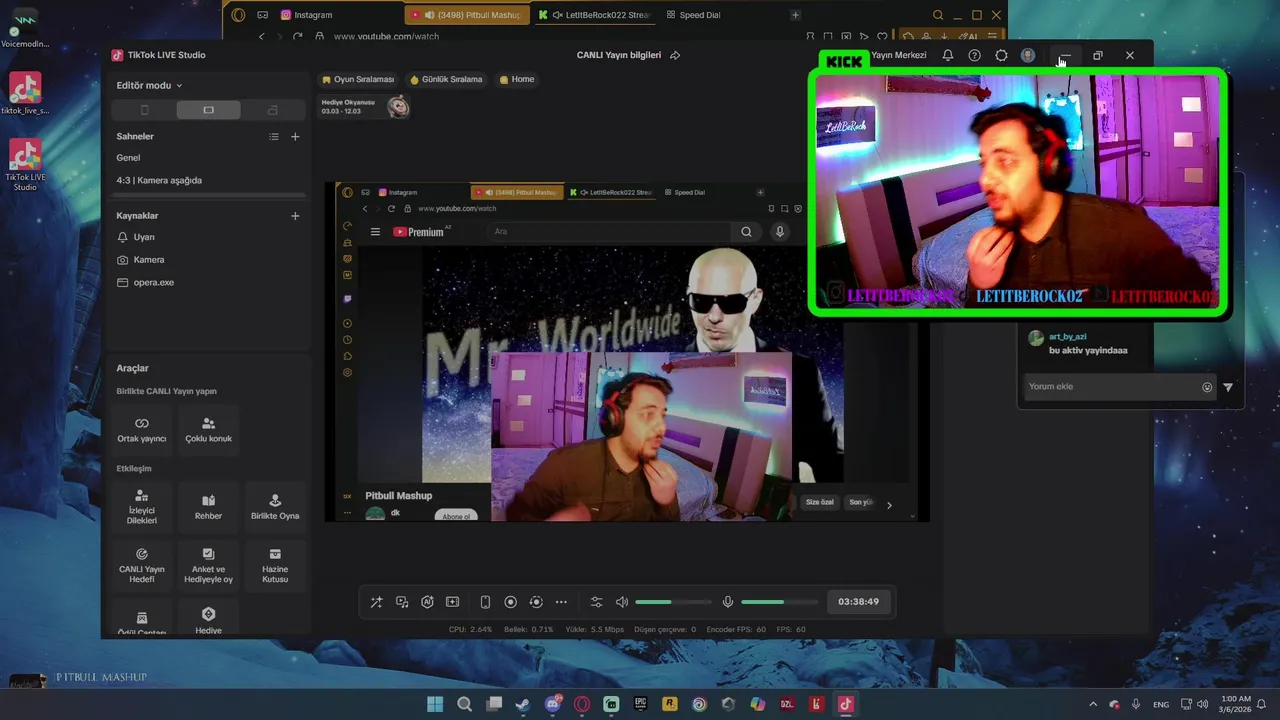Mute the microphone icon in bottom toolbar
Image resolution: width=1280 pixels, height=720 pixels.
click(x=728, y=602)
